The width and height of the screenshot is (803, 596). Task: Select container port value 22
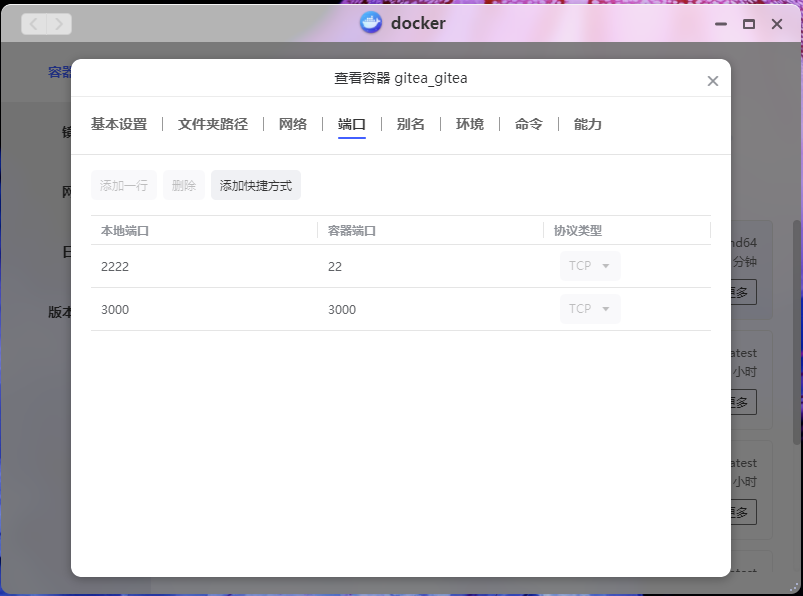pos(335,266)
